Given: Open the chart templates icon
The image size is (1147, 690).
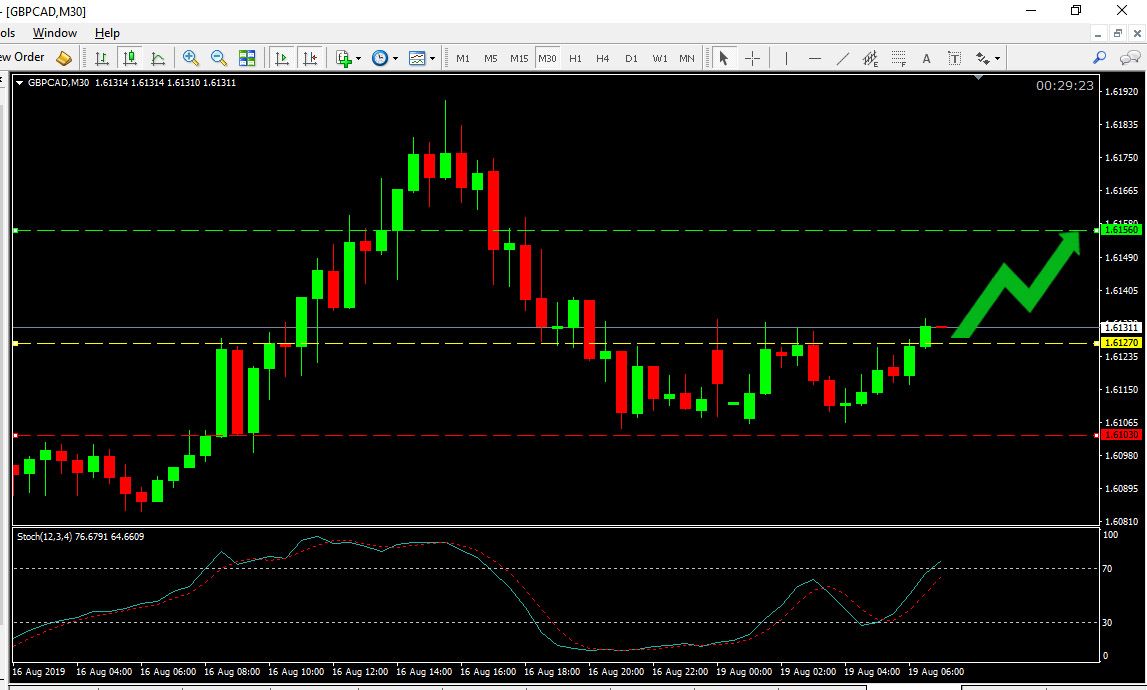Looking at the screenshot, I should [x=417, y=58].
